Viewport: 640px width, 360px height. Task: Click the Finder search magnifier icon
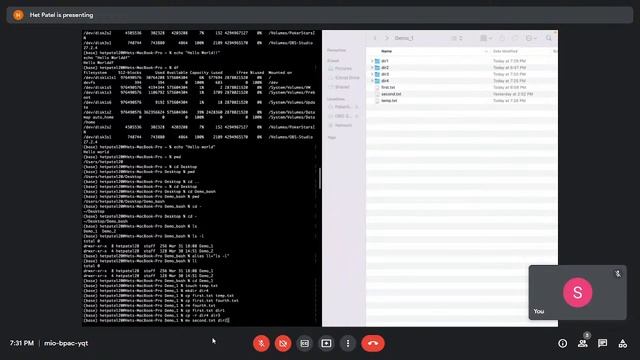[549, 38]
